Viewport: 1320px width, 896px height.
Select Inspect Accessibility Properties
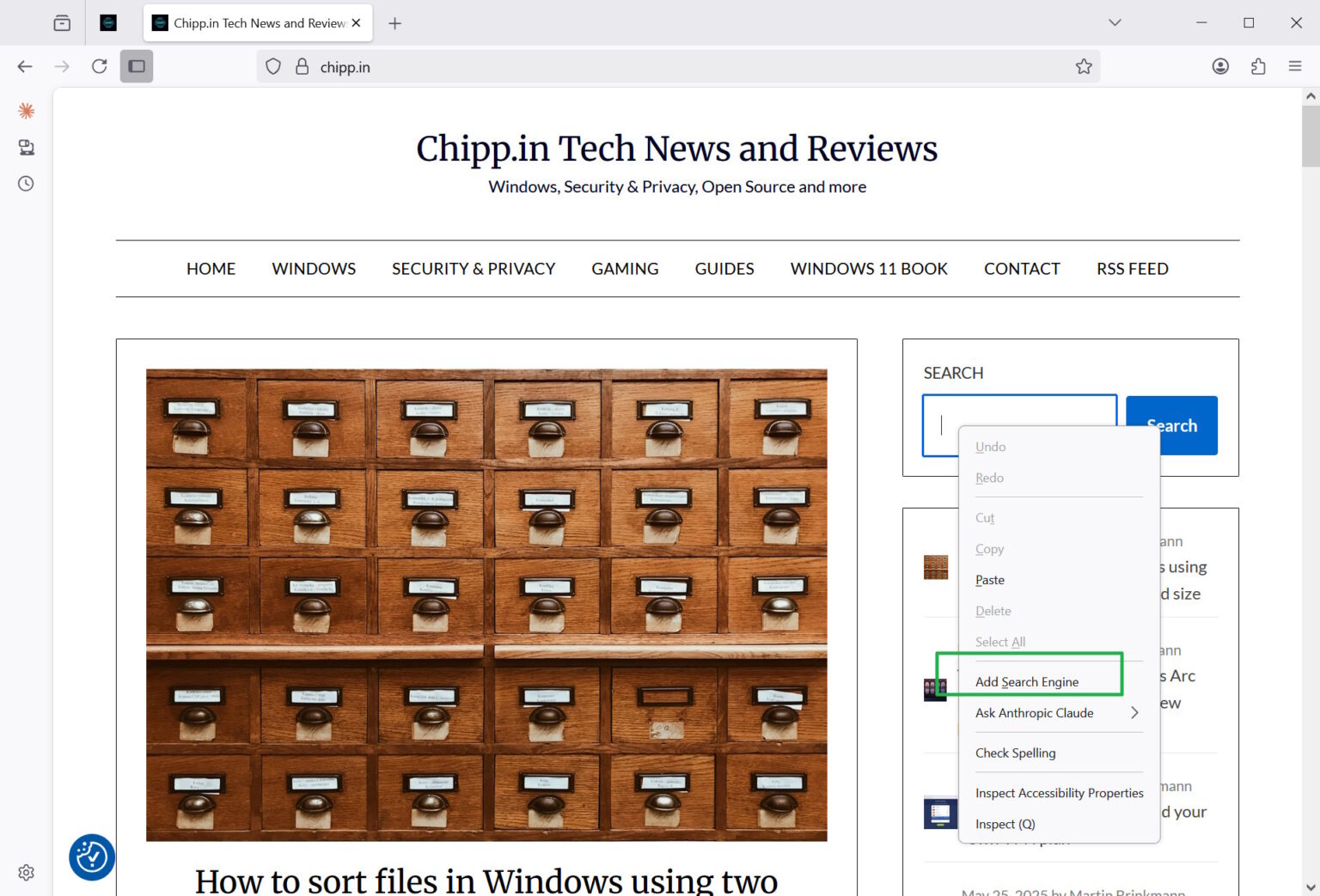[x=1059, y=793]
